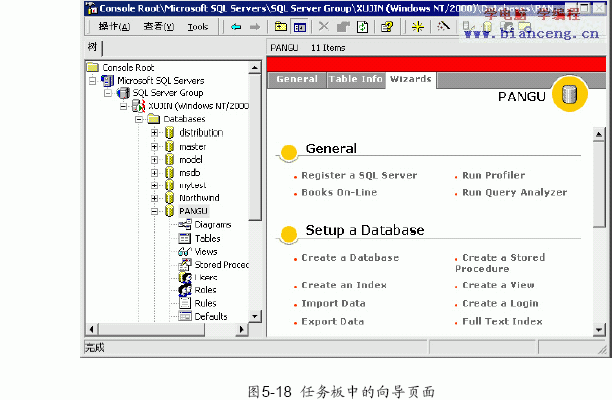Collapse the Databases folder node
Screen dimensions: 612x400
click(139, 119)
